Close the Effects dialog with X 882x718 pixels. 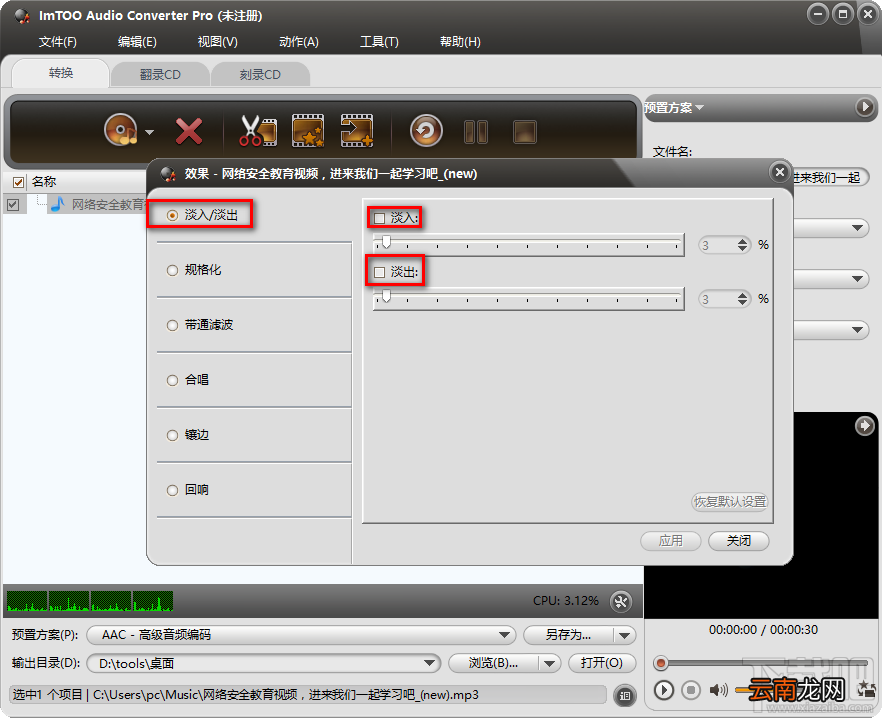point(780,172)
